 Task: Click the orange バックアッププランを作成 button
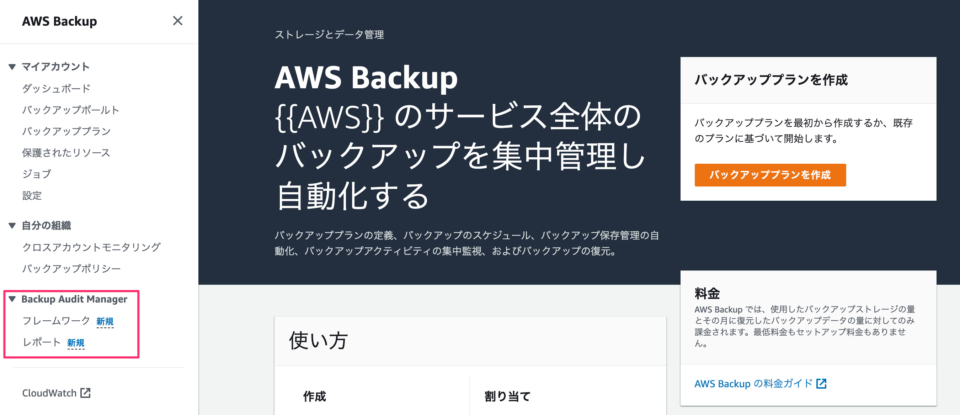770,175
